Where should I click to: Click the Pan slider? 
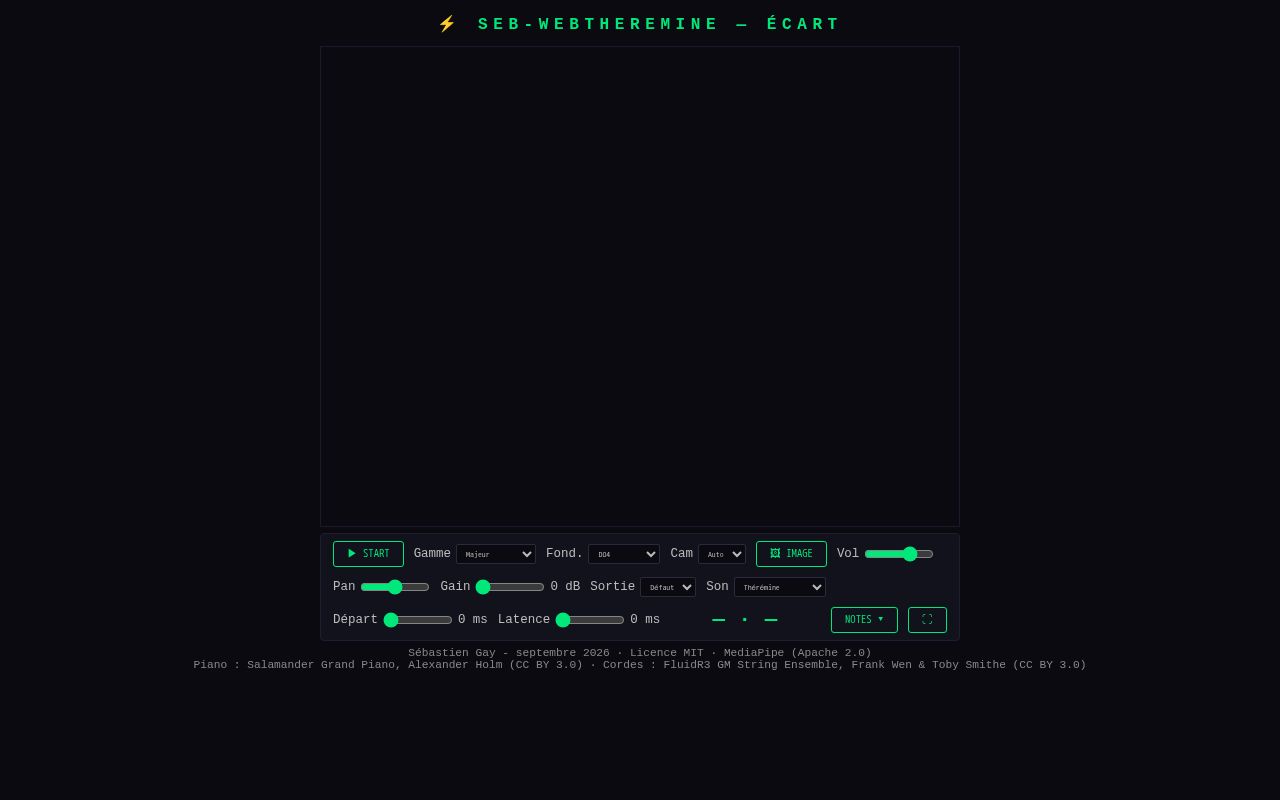pyautogui.click(x=395, y=587)
